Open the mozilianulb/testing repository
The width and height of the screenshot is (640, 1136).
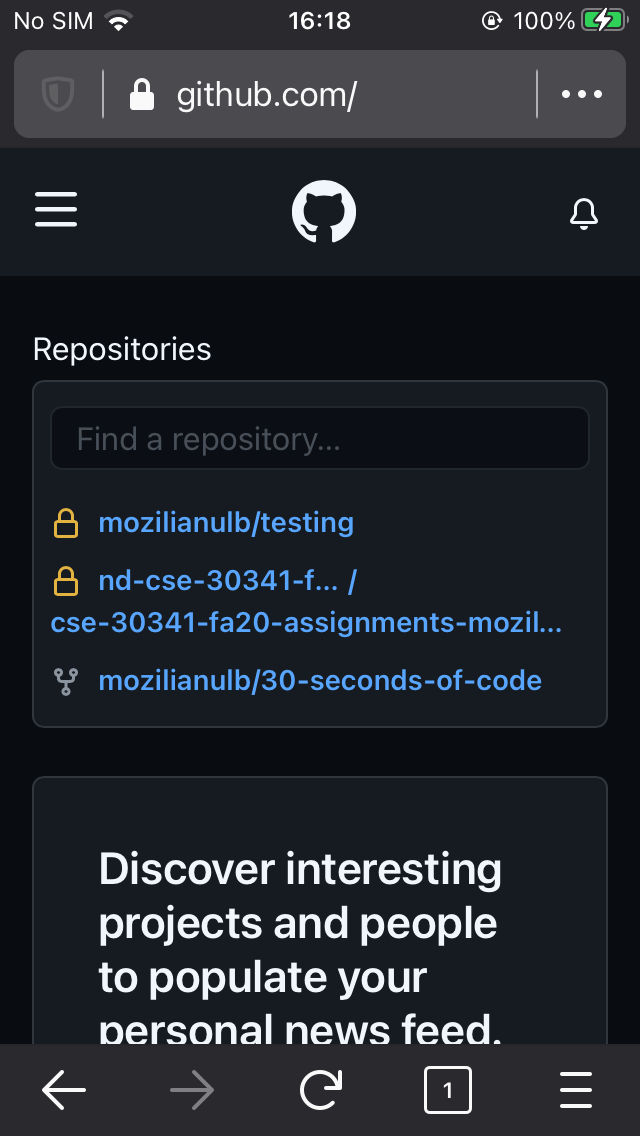[x=225, y=522]
